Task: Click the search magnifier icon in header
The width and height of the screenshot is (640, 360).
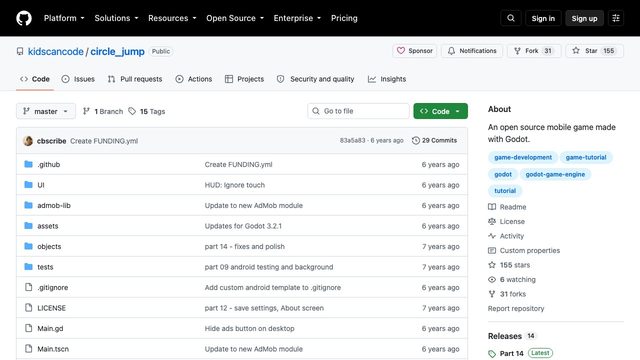Action: (511, 18)
